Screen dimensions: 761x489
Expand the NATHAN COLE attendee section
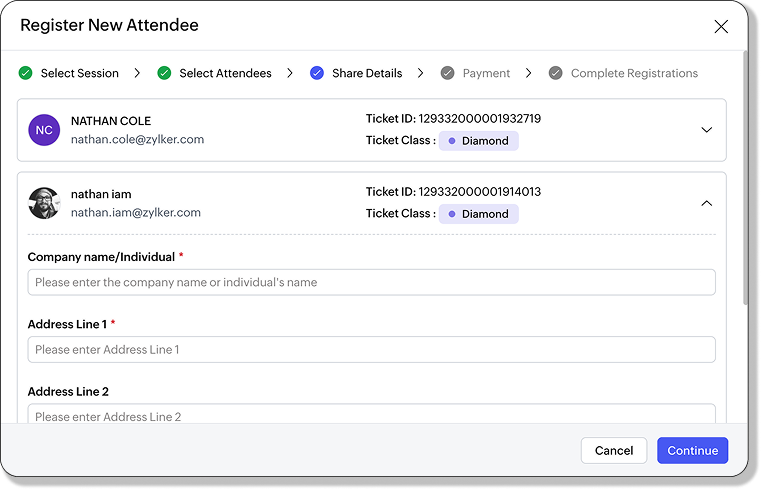(x=706, y=130)
